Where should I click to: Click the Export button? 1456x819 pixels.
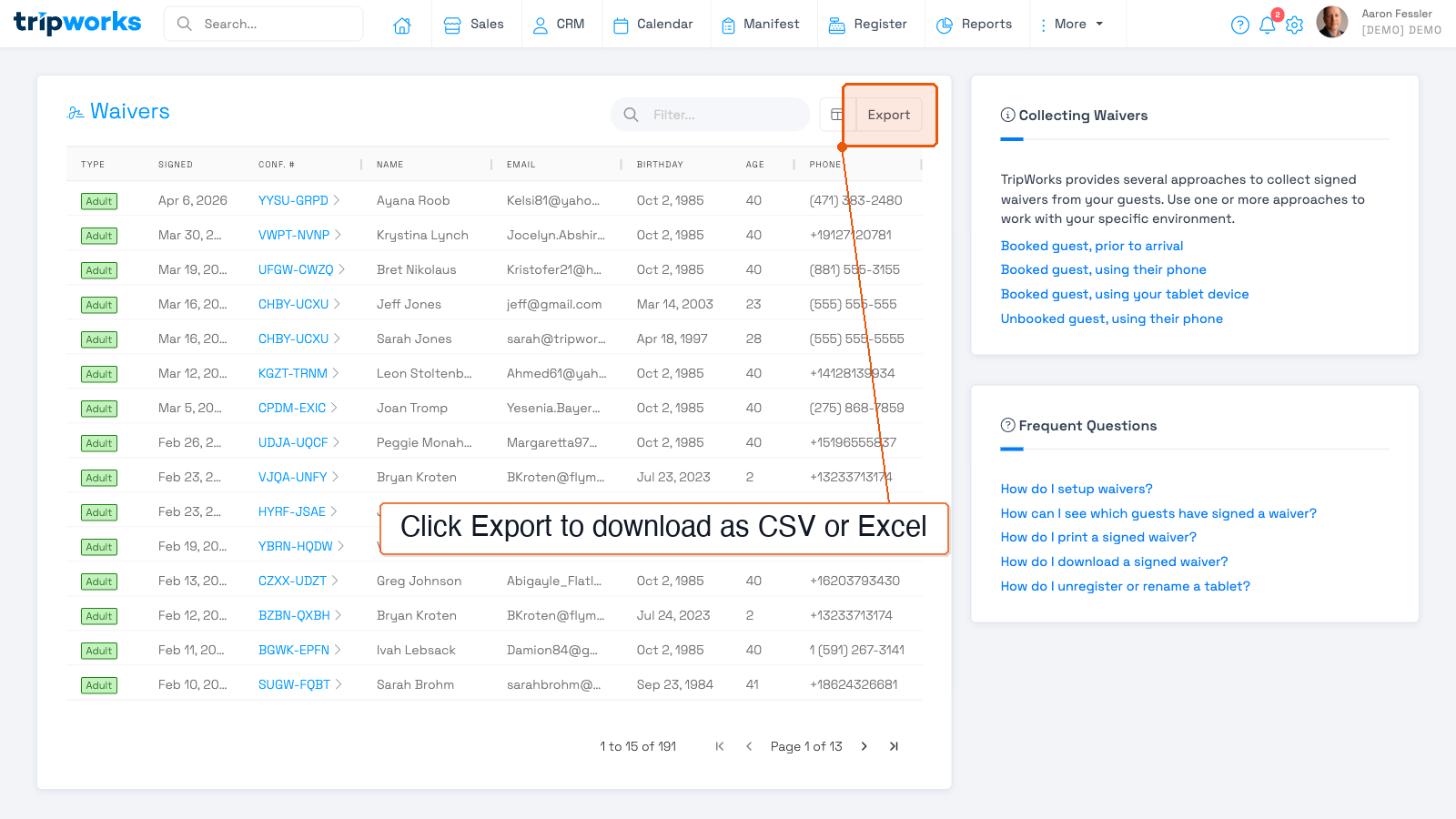888,115
